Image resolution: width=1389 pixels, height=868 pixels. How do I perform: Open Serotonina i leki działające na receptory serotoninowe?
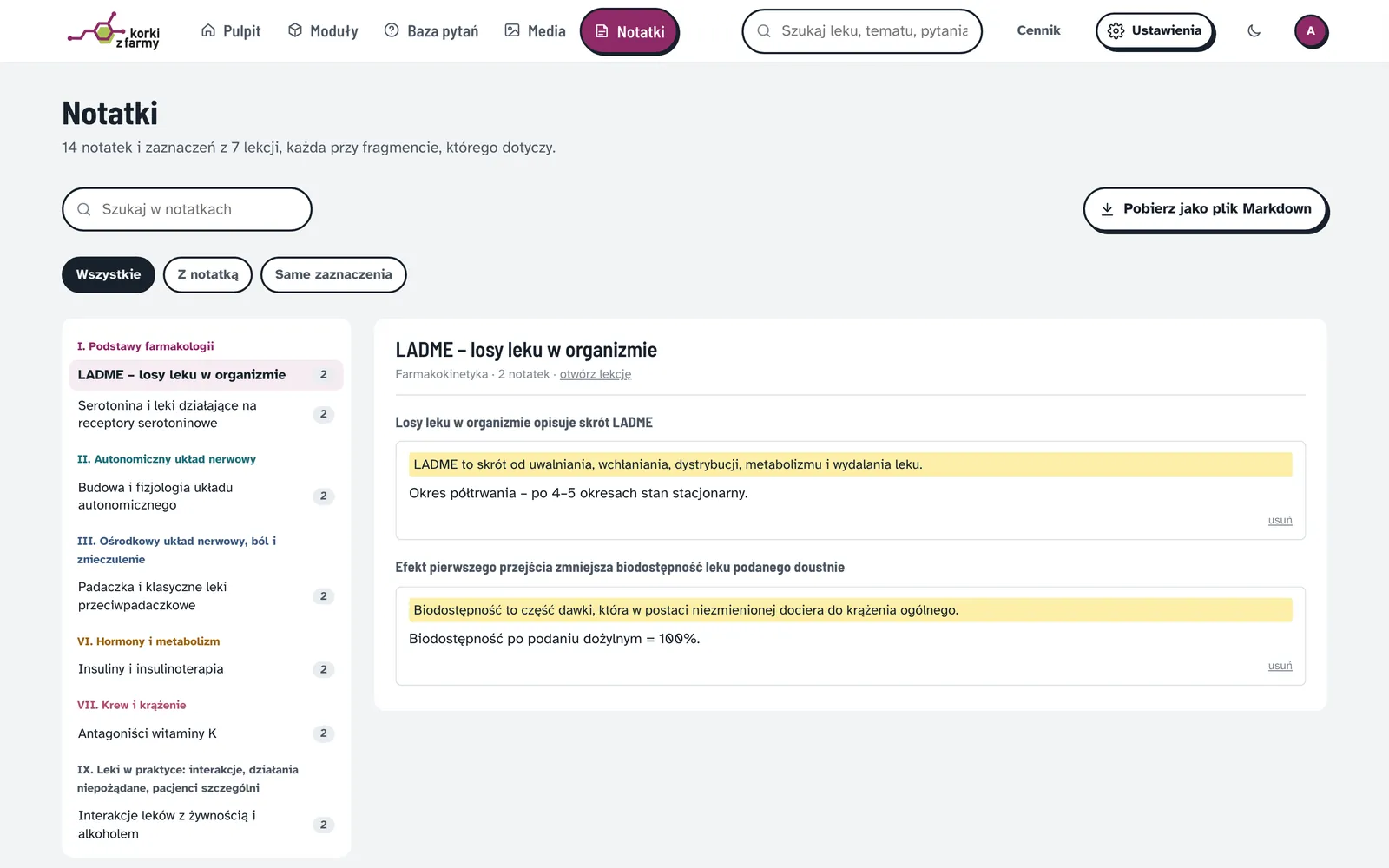click(206, 414)
